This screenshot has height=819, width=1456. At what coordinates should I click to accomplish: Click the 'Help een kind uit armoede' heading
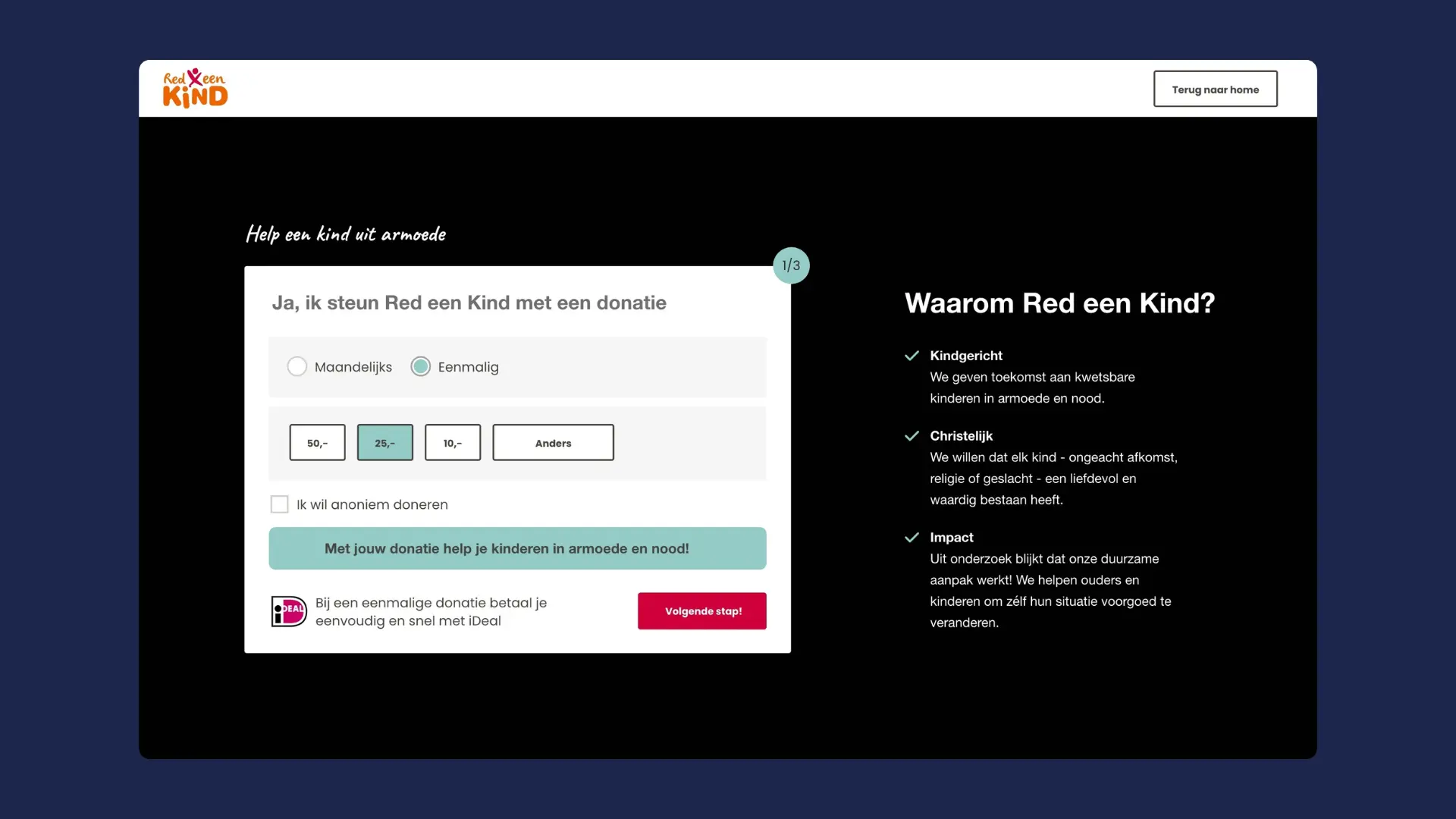click(345, 234)
